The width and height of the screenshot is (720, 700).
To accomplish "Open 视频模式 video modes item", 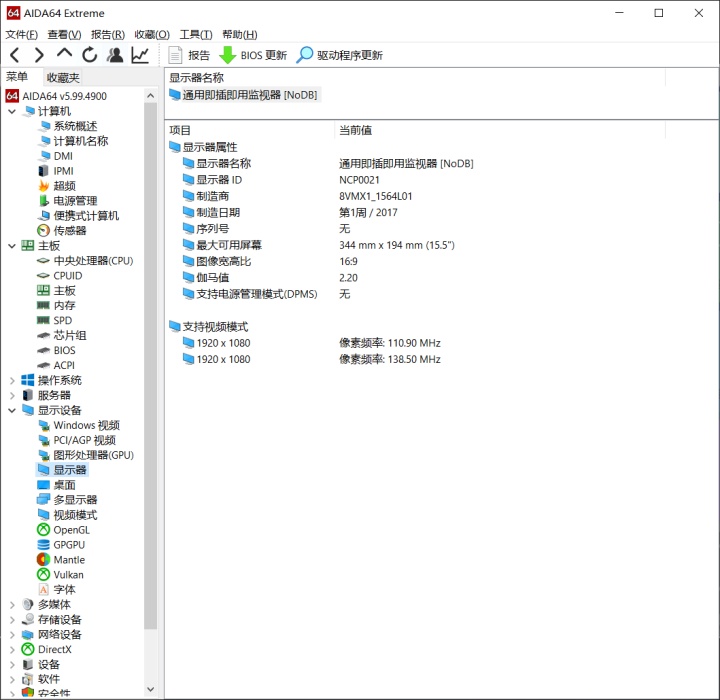I will (x=67, y=515).
